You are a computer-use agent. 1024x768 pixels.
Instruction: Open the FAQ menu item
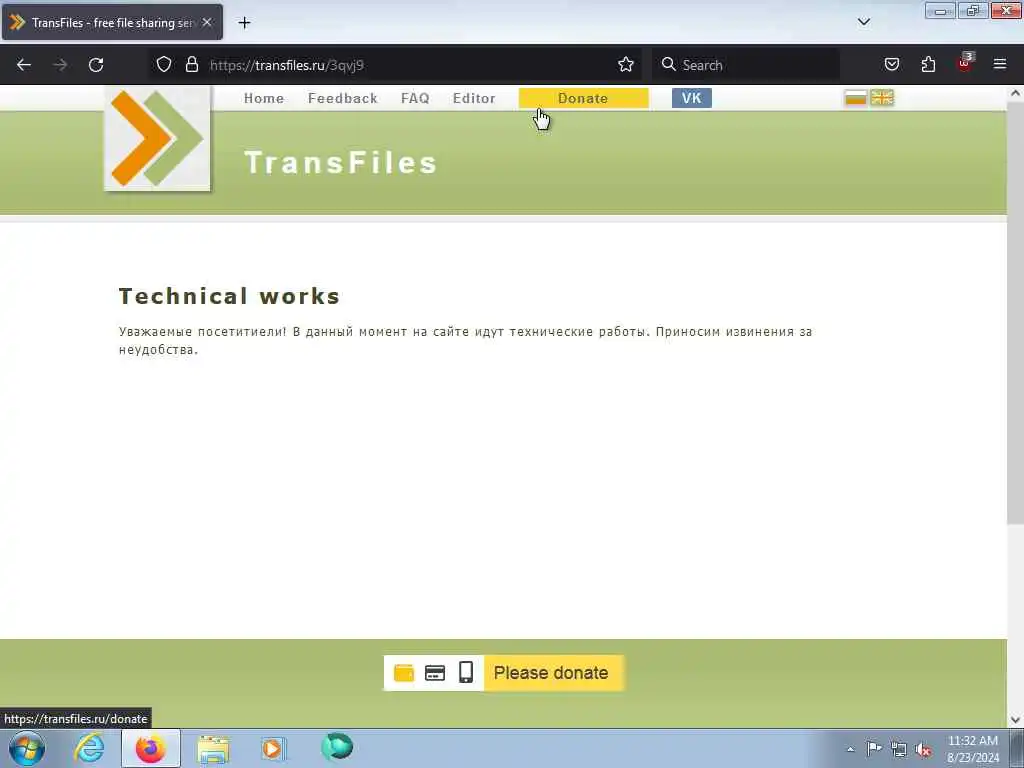tap(415, 98)
